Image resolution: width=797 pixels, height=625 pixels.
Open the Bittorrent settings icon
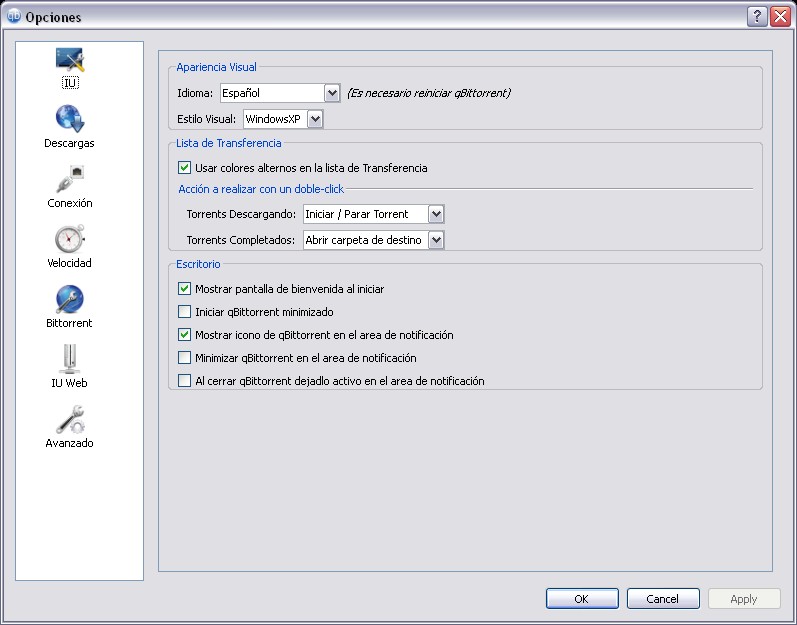pyautogui.click(x=70, y=298)
